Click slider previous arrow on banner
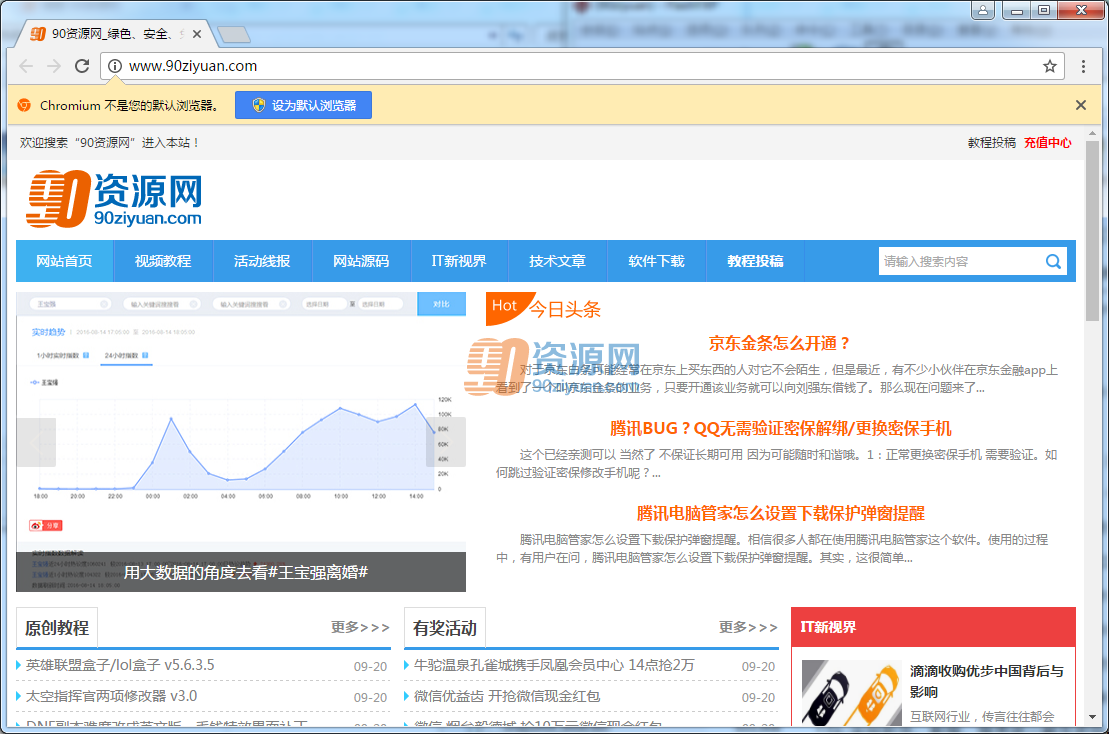 tap(36, 442)
